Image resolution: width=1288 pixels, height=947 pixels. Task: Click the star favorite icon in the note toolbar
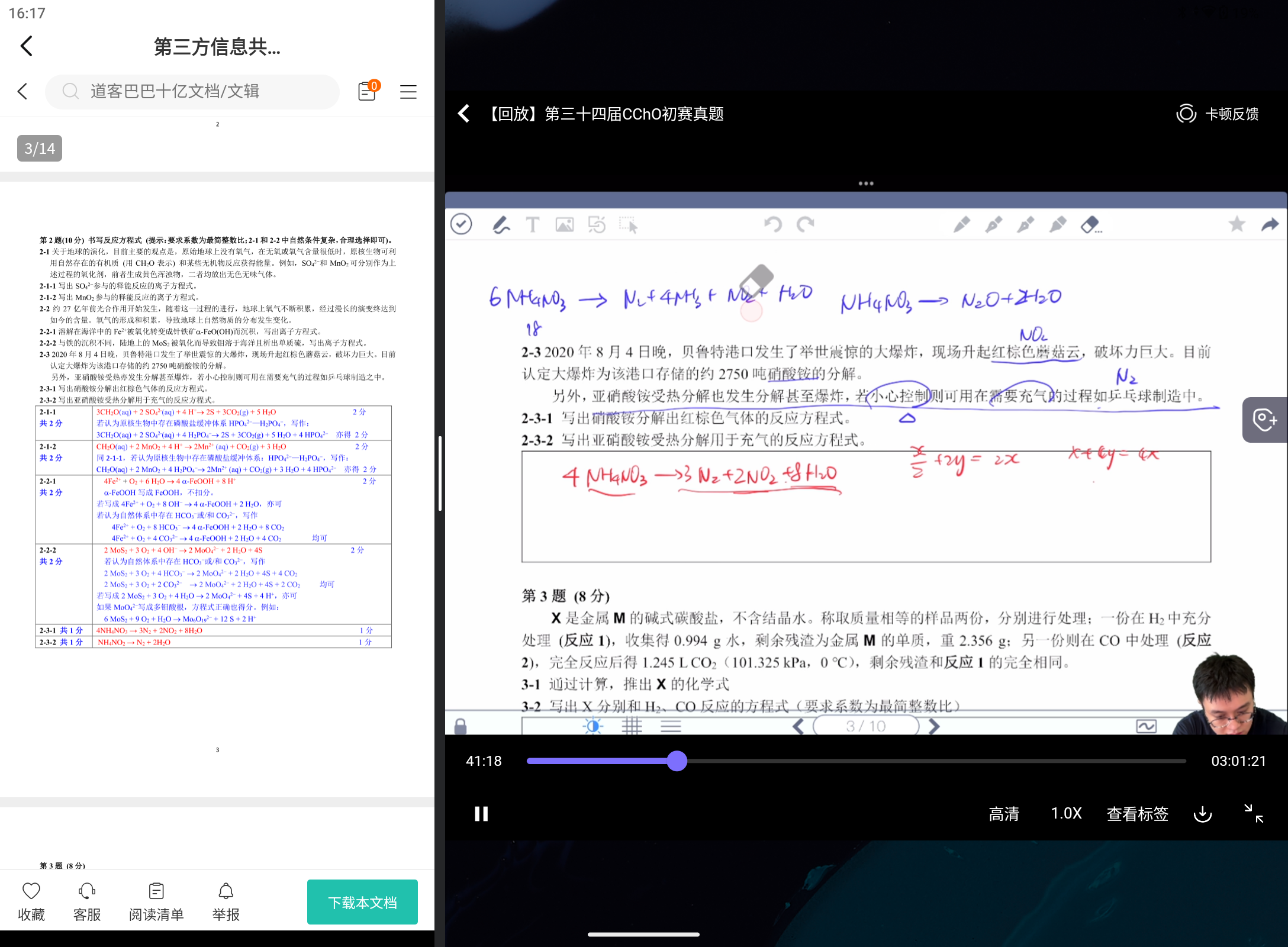point(1237,224)
